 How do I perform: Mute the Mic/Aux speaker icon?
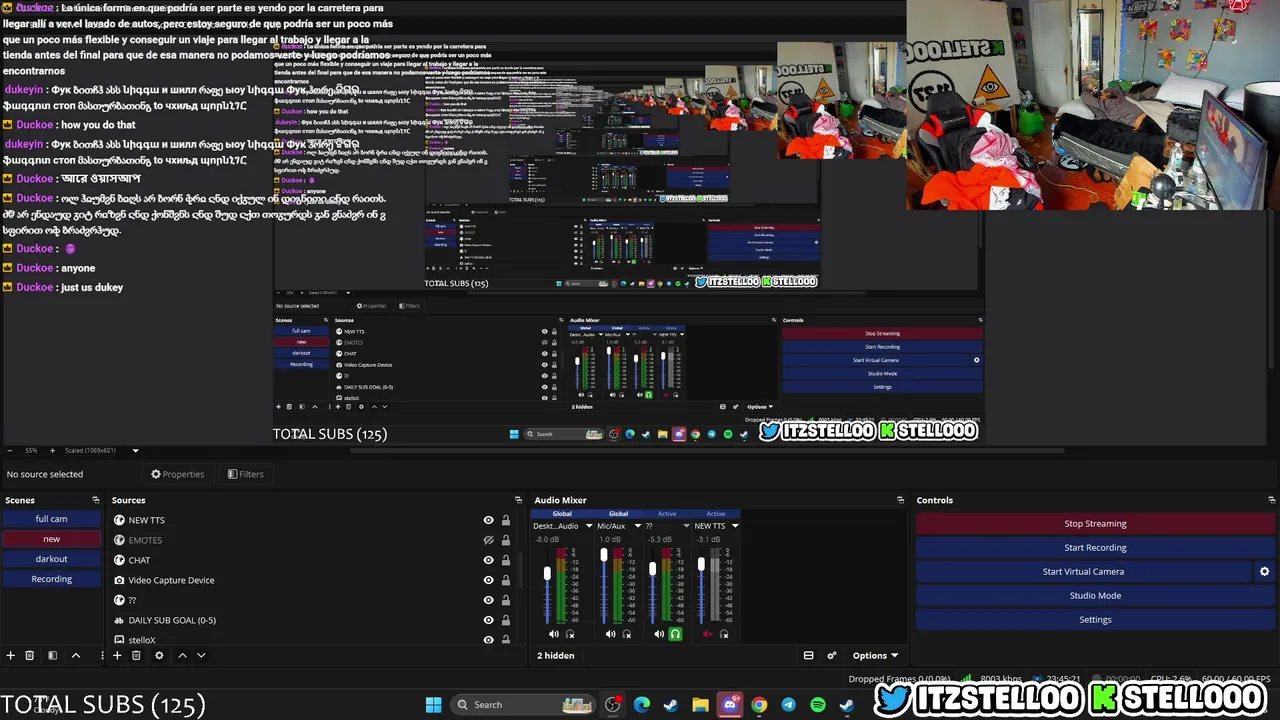(x=610, y=634)
